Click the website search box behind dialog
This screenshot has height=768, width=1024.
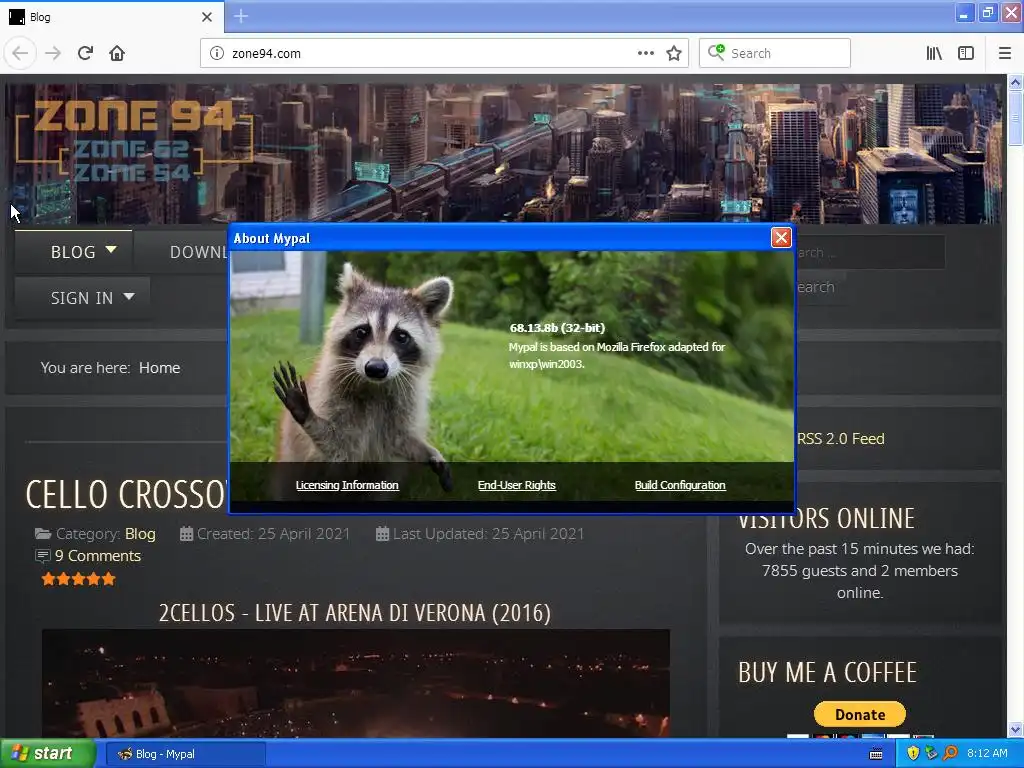pyautogui.click(x=870, y=252)
